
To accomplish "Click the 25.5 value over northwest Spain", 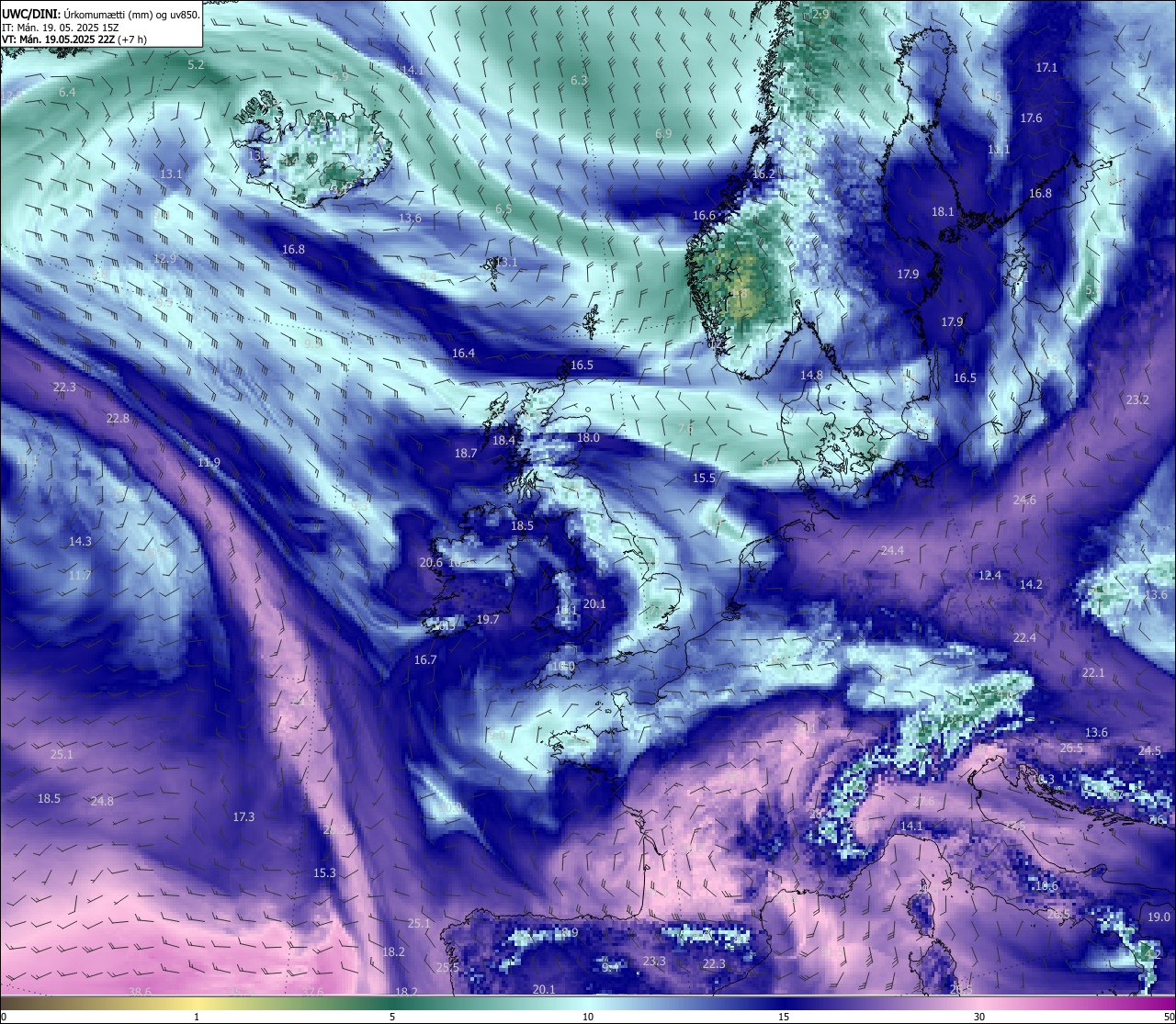I will pyautogui.click(x=447, y=967).
